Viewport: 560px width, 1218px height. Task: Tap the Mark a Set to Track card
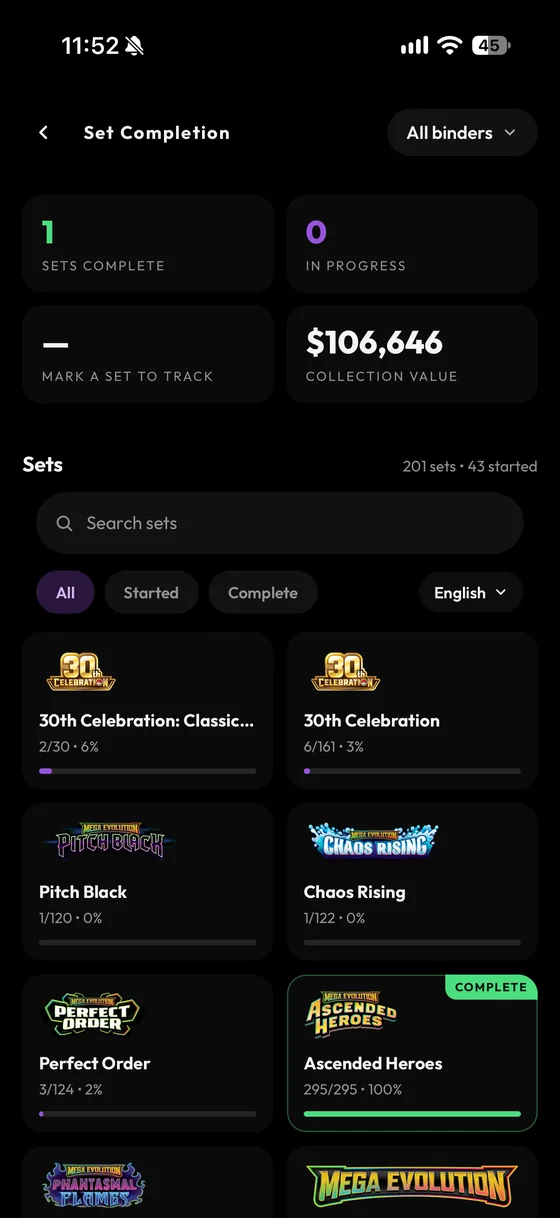coord(148,354)
